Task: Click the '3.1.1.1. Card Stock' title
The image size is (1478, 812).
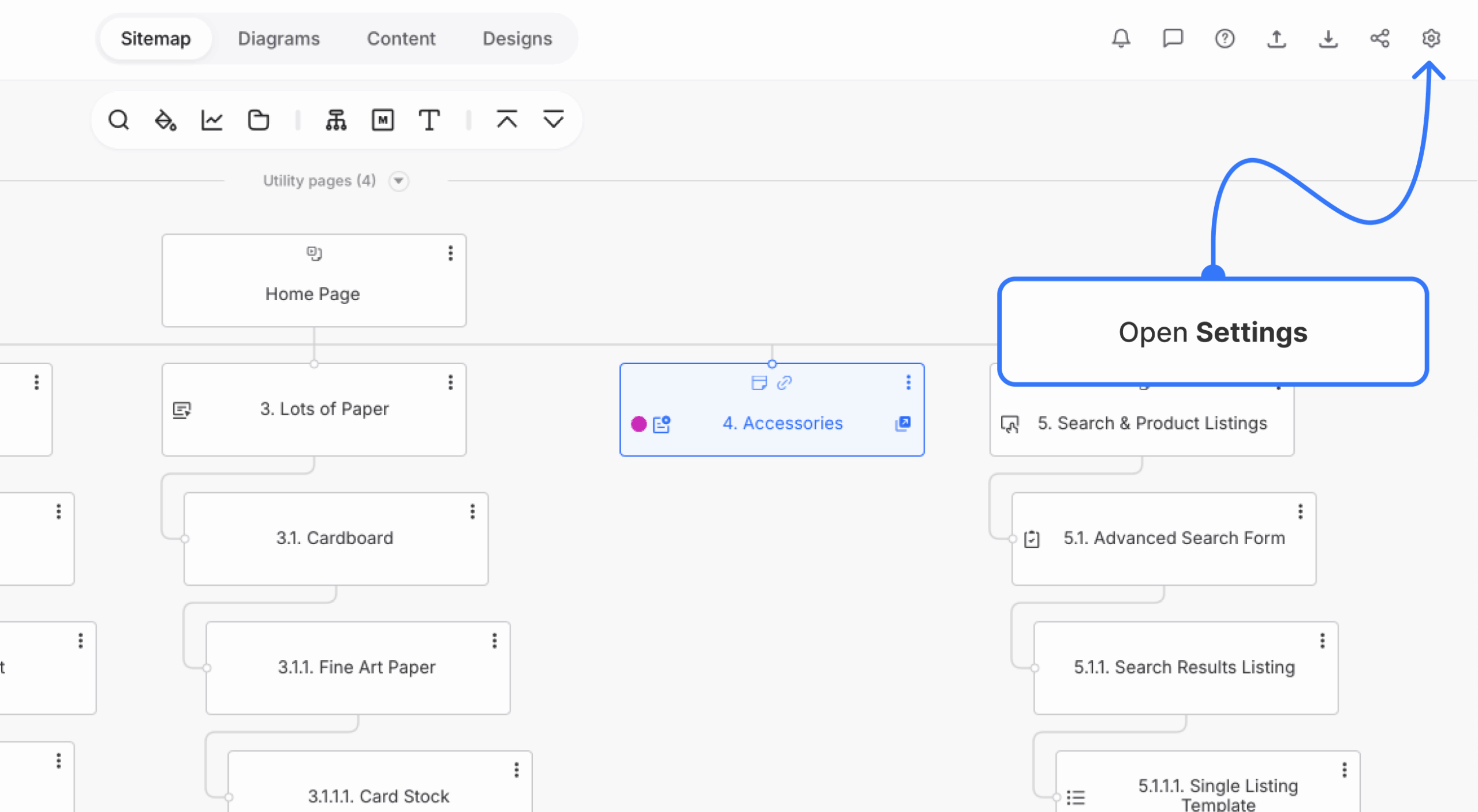Action: [x=378, y=796]
